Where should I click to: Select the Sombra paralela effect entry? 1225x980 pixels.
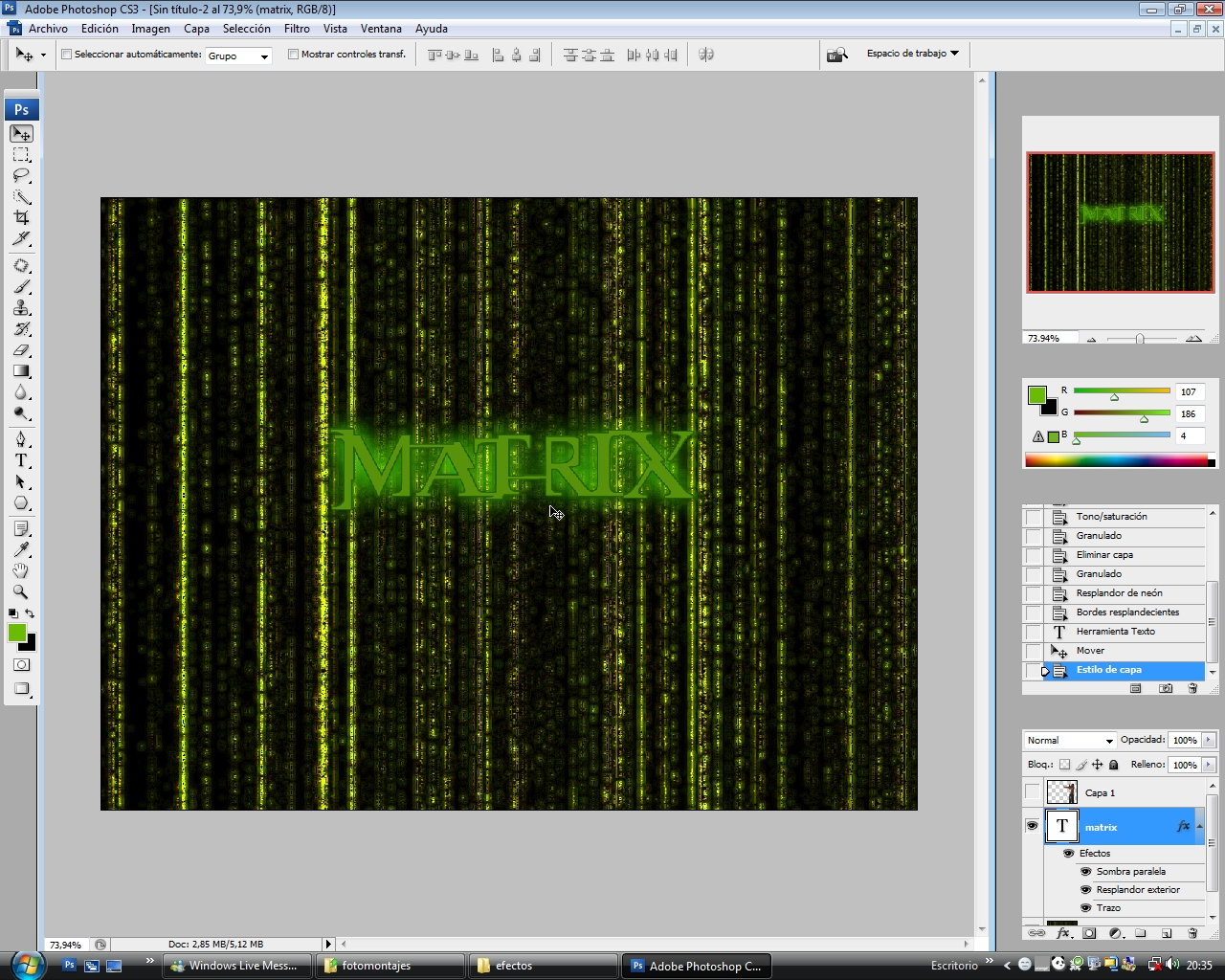(1131, 871)
